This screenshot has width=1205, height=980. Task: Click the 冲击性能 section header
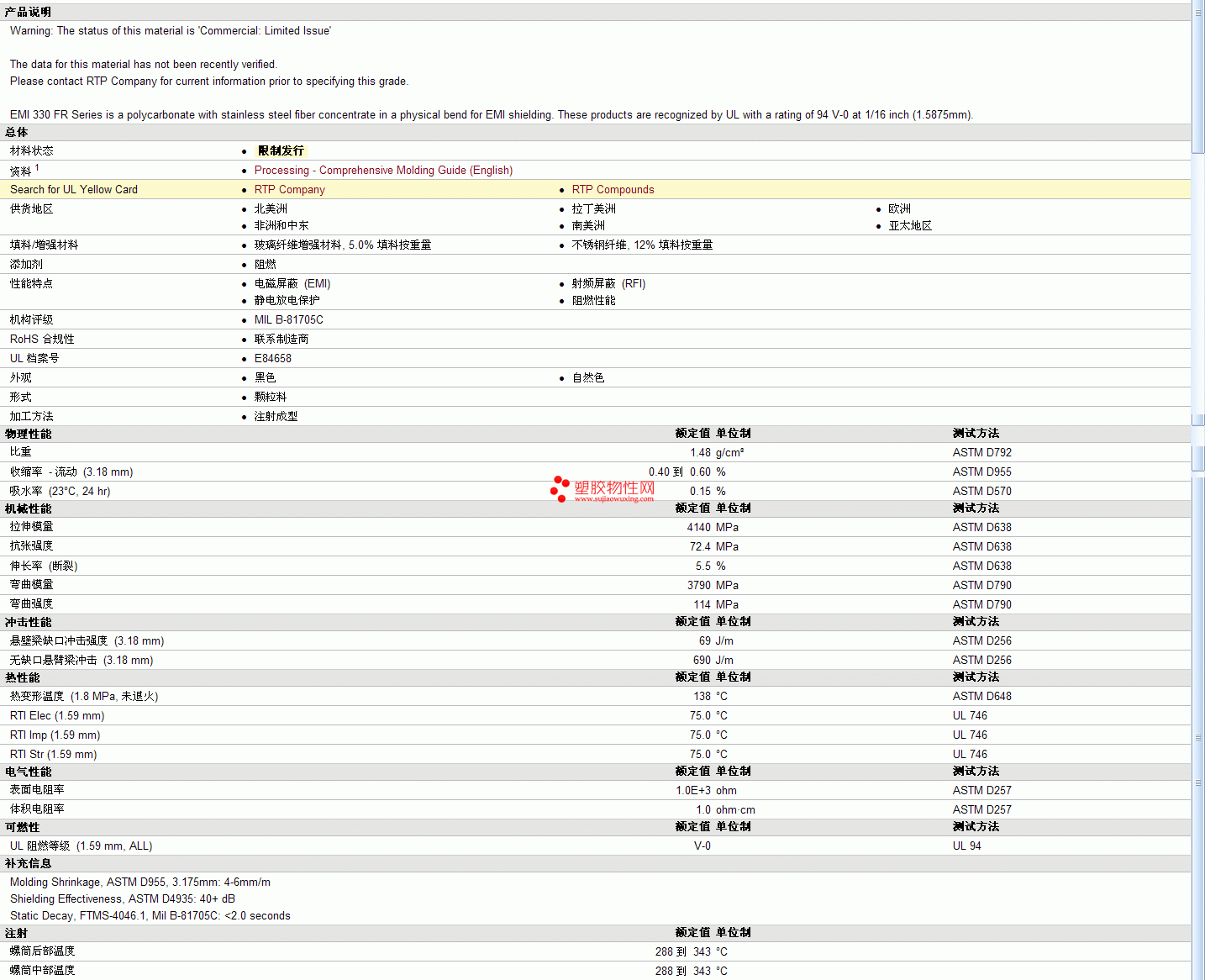[28, 622]
